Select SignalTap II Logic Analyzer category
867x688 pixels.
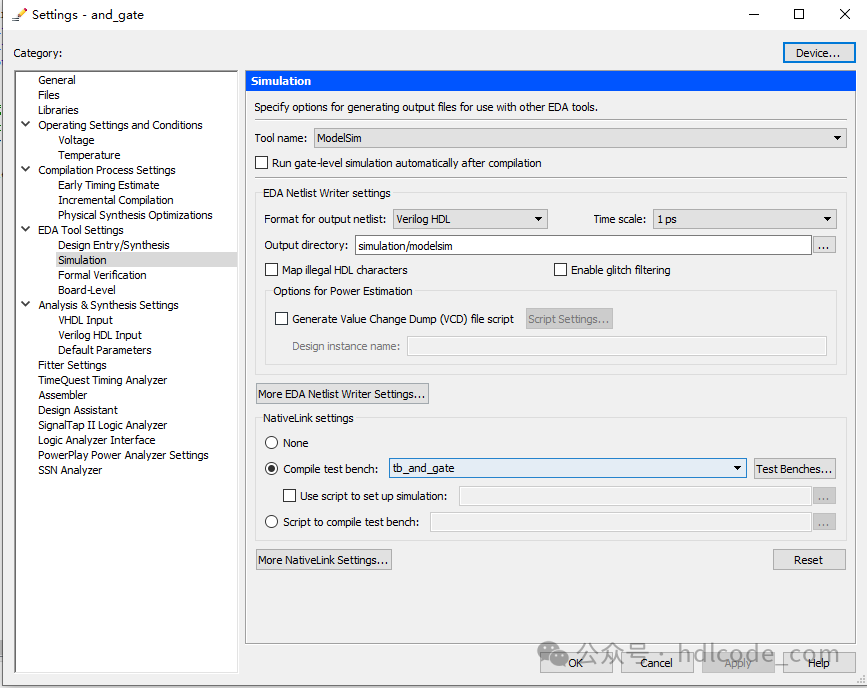pos(102,425)
